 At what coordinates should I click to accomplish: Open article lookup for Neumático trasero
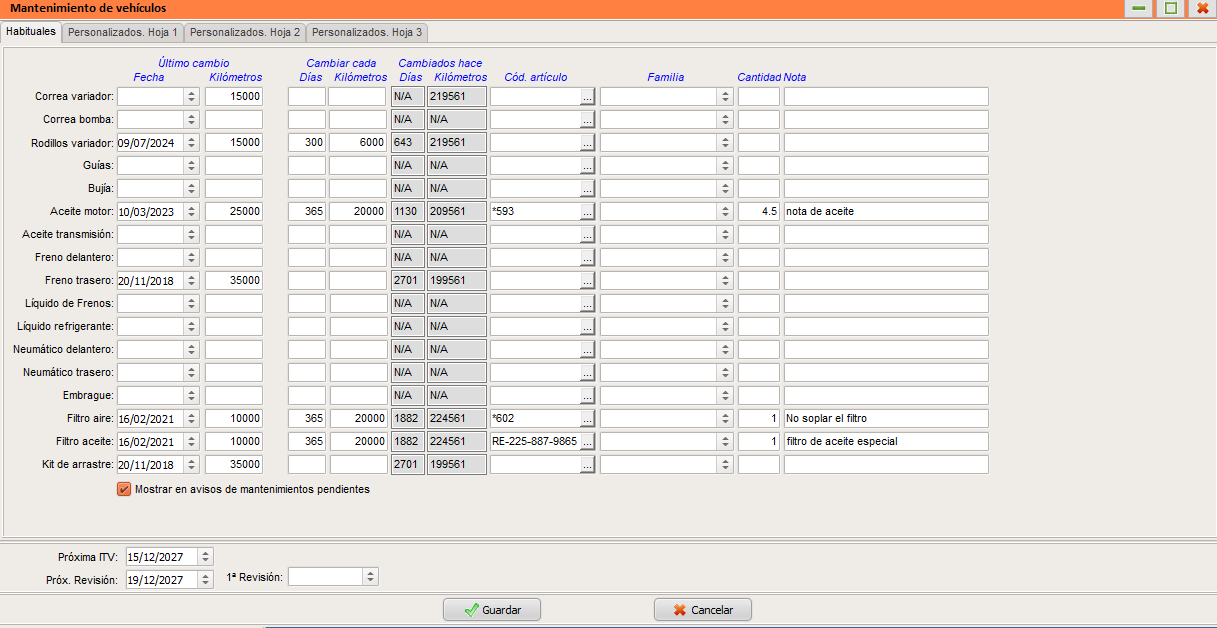tap(588, 373)
